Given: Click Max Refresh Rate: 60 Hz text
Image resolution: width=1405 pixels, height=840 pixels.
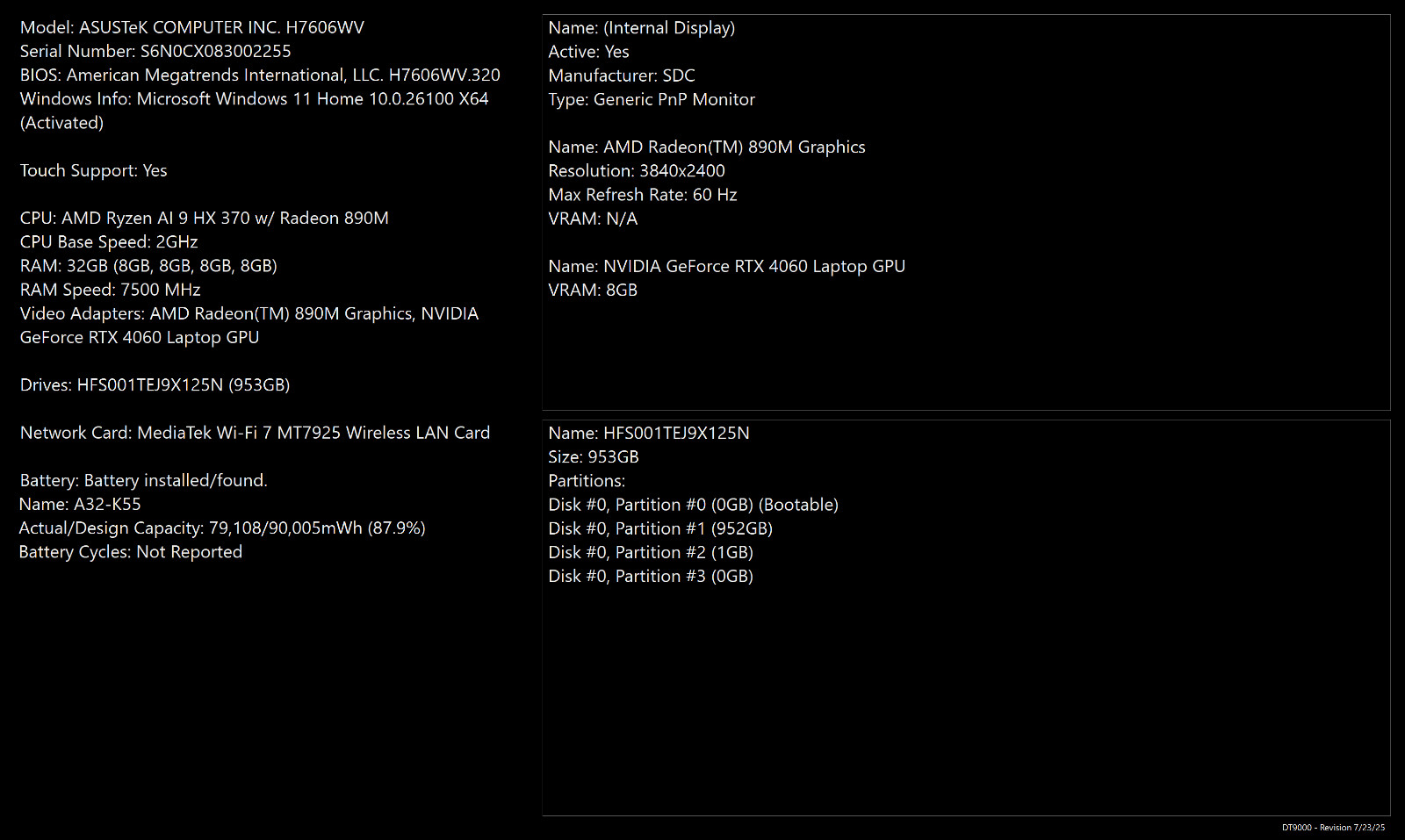Looking at the screenshot, I should [x=643, y=194].
